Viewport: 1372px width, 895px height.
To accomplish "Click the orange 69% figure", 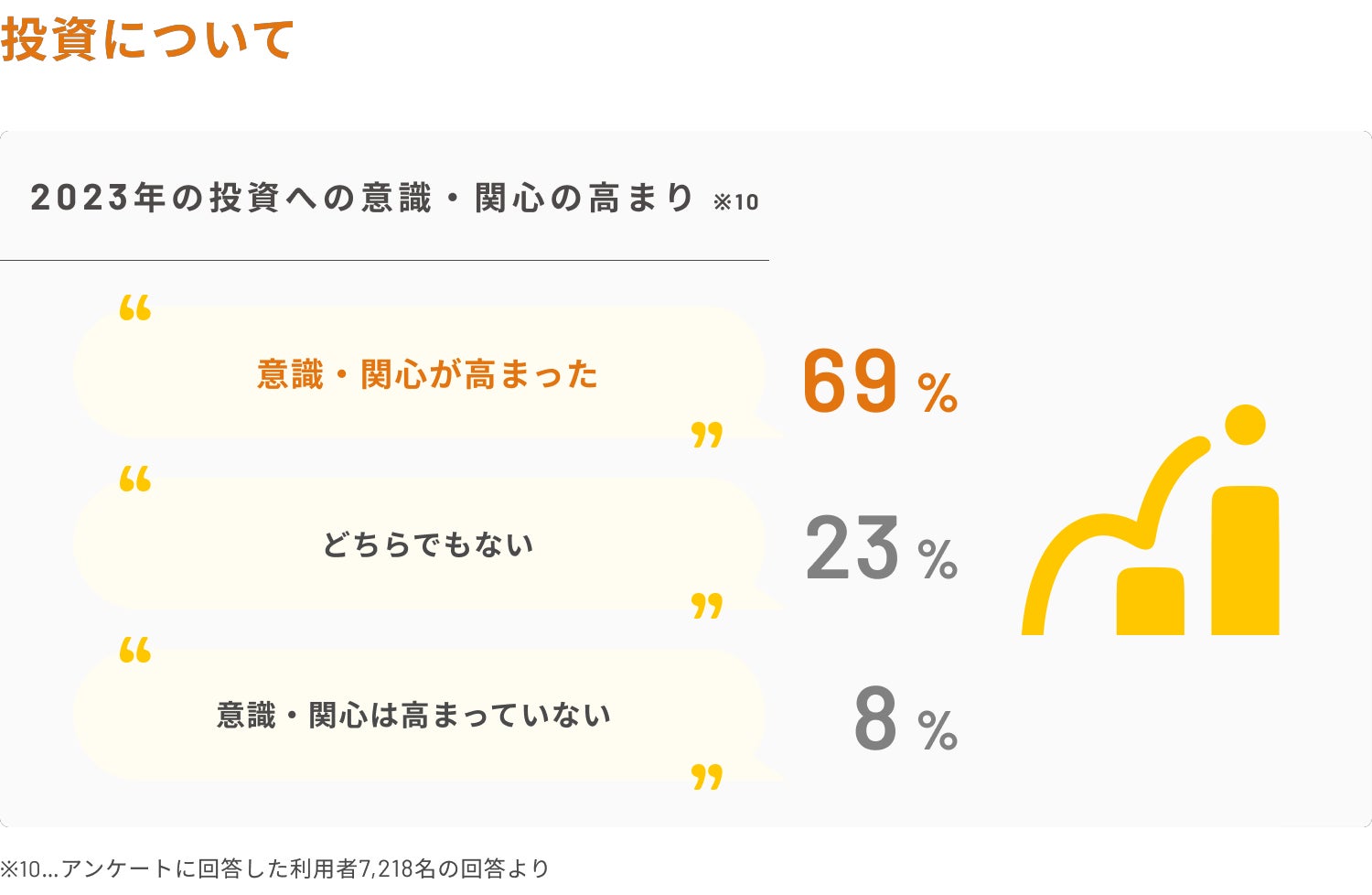I will 879,382.
